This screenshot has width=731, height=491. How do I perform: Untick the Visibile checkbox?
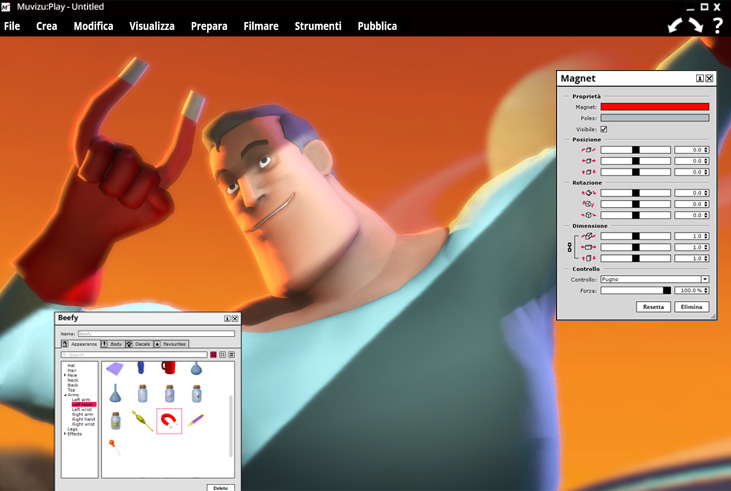[x=604, y=129]
